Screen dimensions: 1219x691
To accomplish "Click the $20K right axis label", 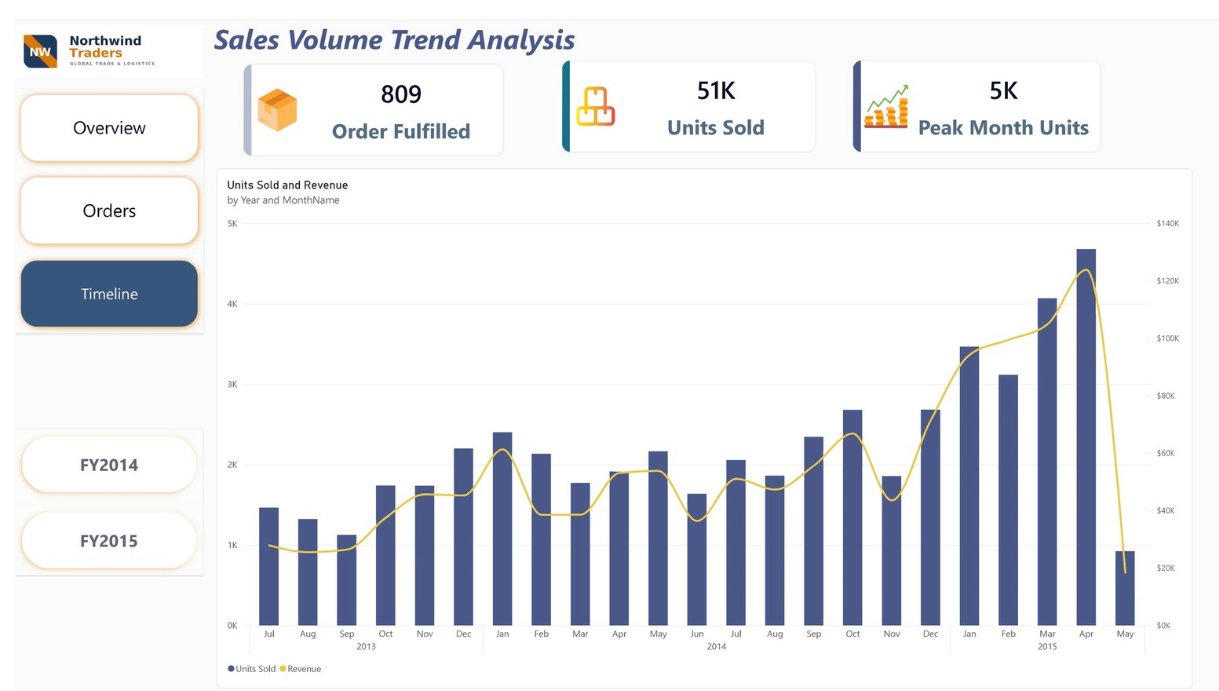I will (x=1166, y=568).
